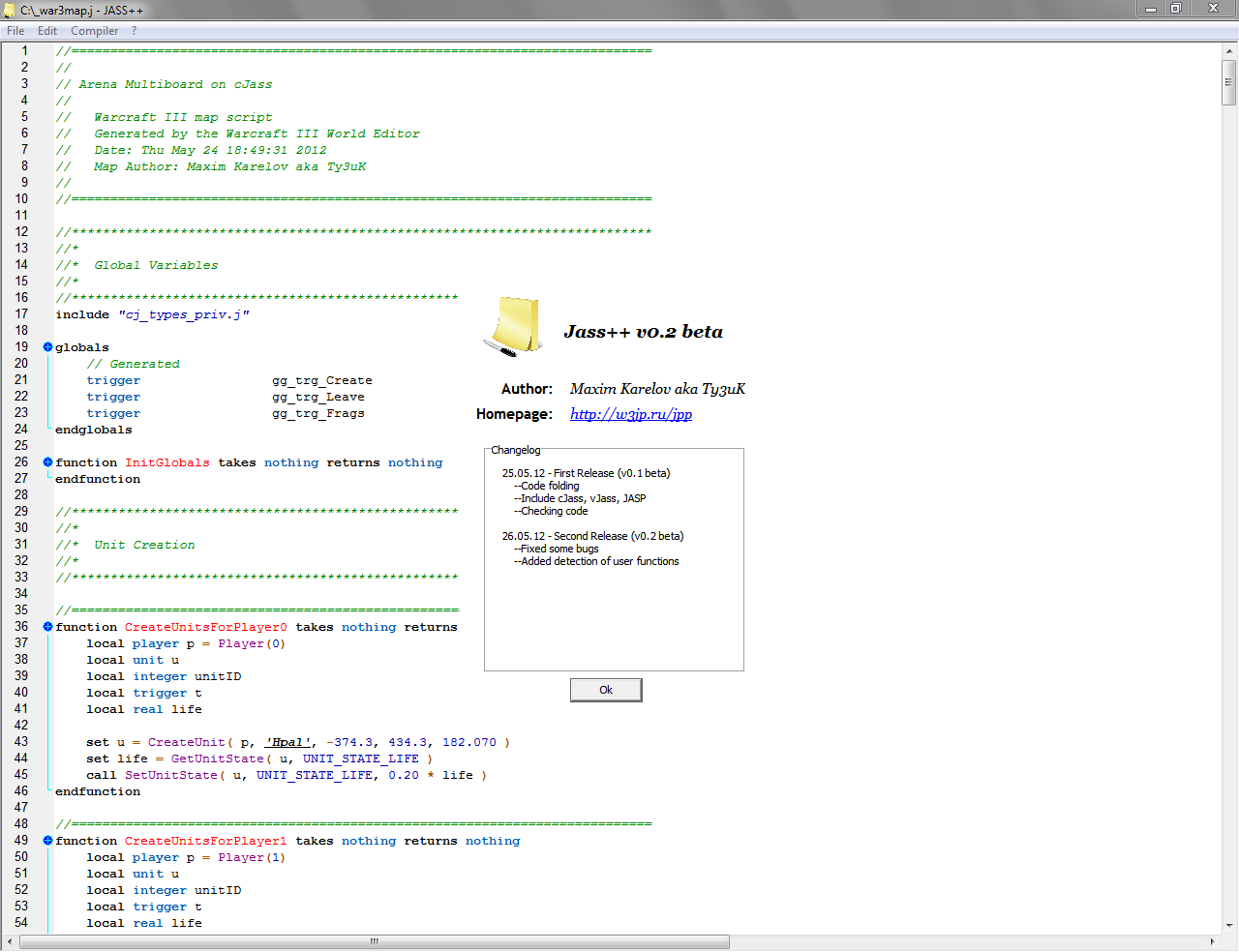1239x952 pixels.
Task: Click the "CreateUnit" function call
Action: 187,742
